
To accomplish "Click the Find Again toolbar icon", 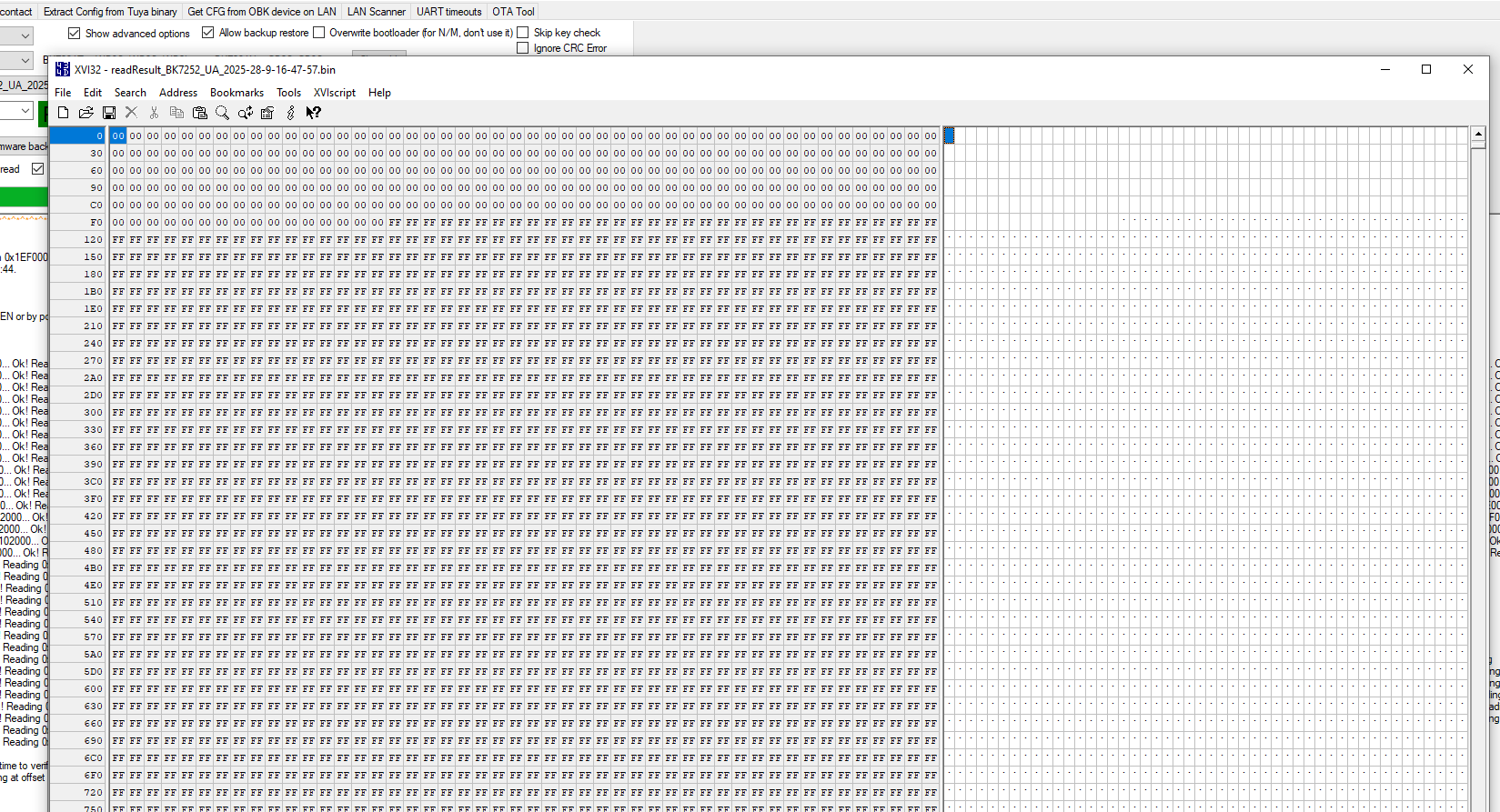I will click(245, 113).
